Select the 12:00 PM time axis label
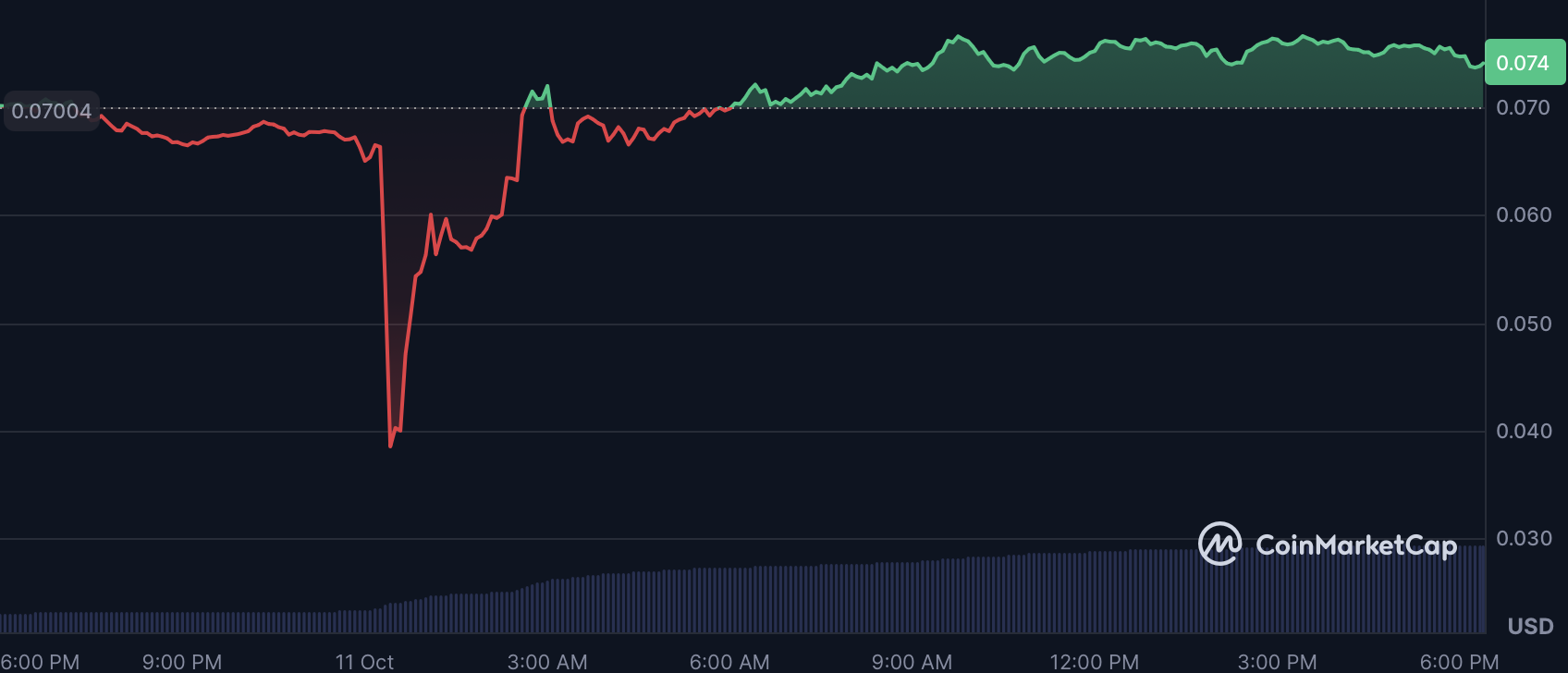Viewport: 1568px width, 673px height. 1095,662
